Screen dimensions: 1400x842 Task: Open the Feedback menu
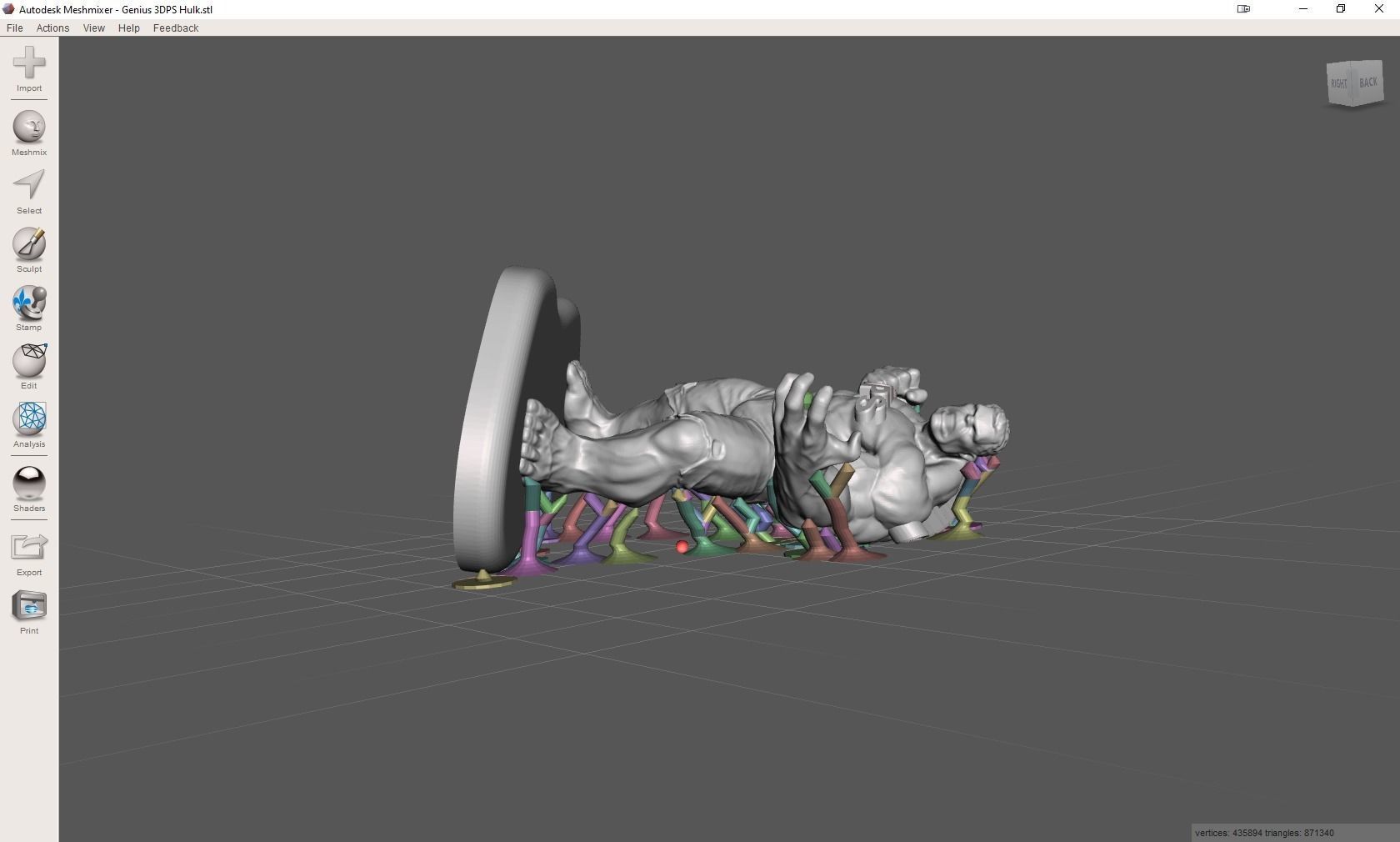176,28
